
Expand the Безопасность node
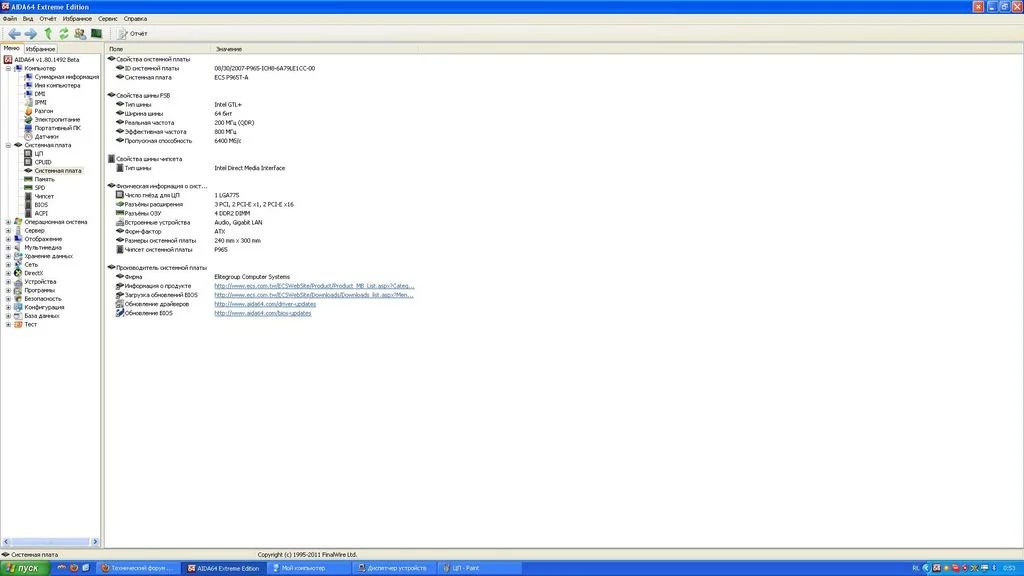[8, 298]
